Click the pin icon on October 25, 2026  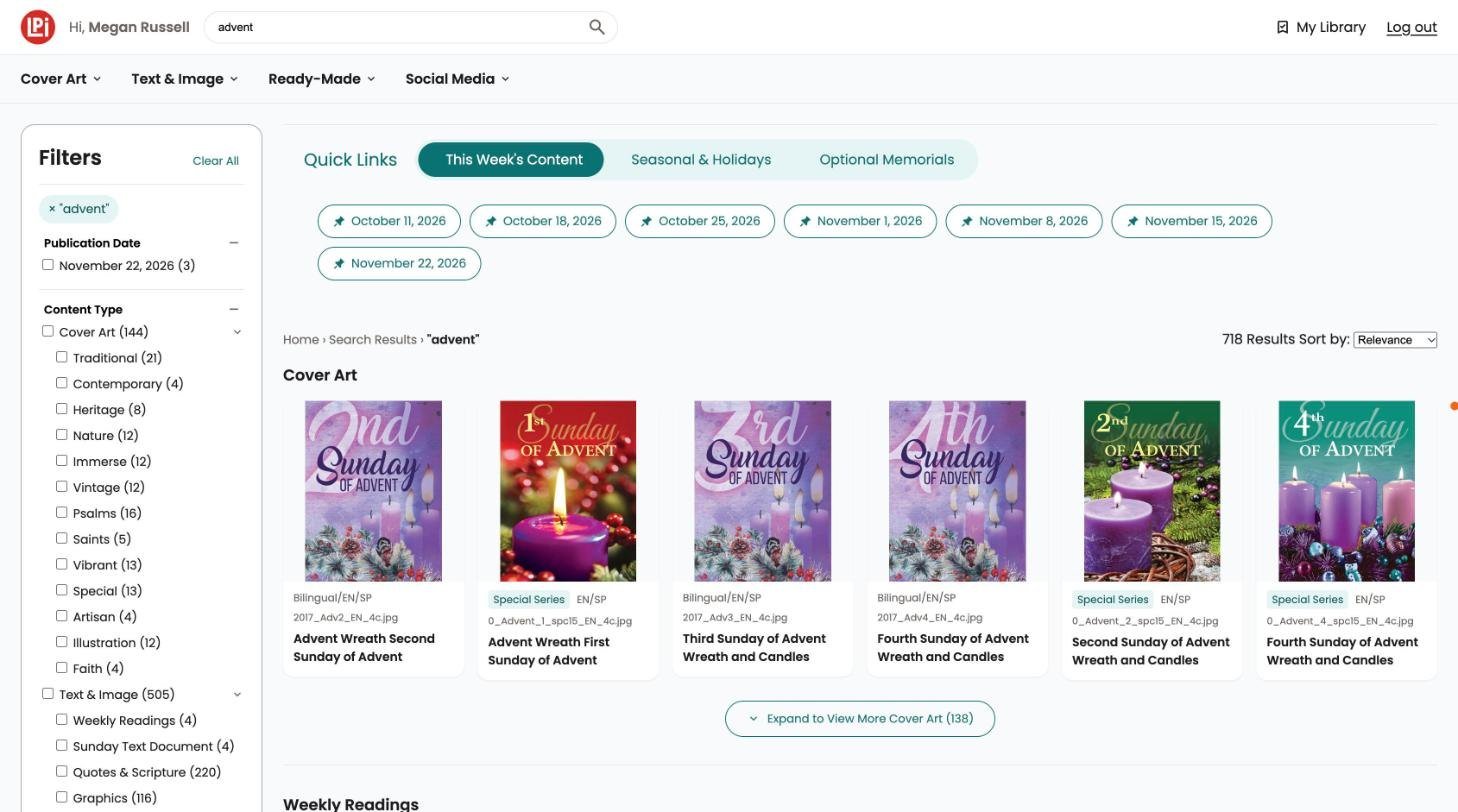tap(646, 221)
